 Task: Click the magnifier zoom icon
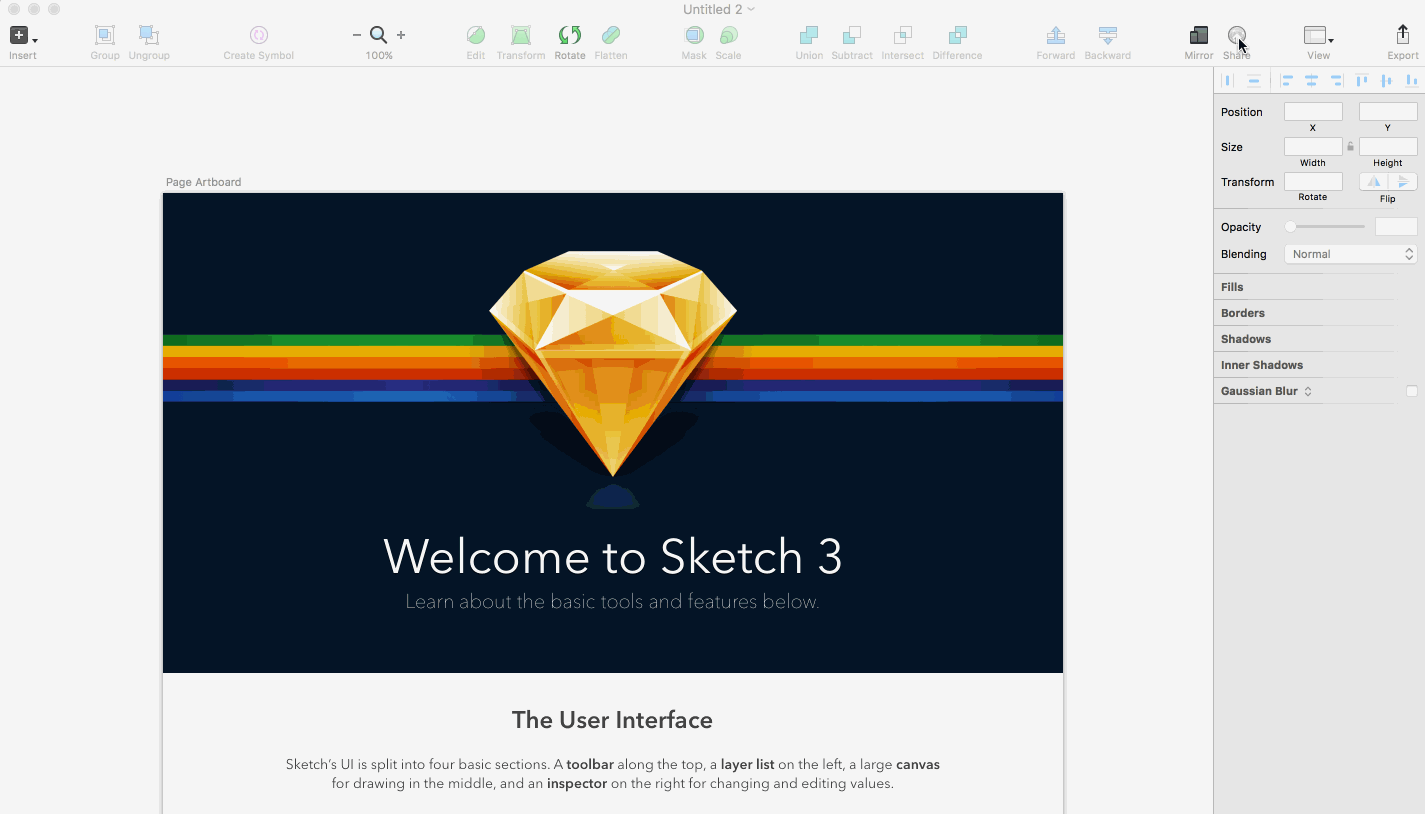click(379, 35)
